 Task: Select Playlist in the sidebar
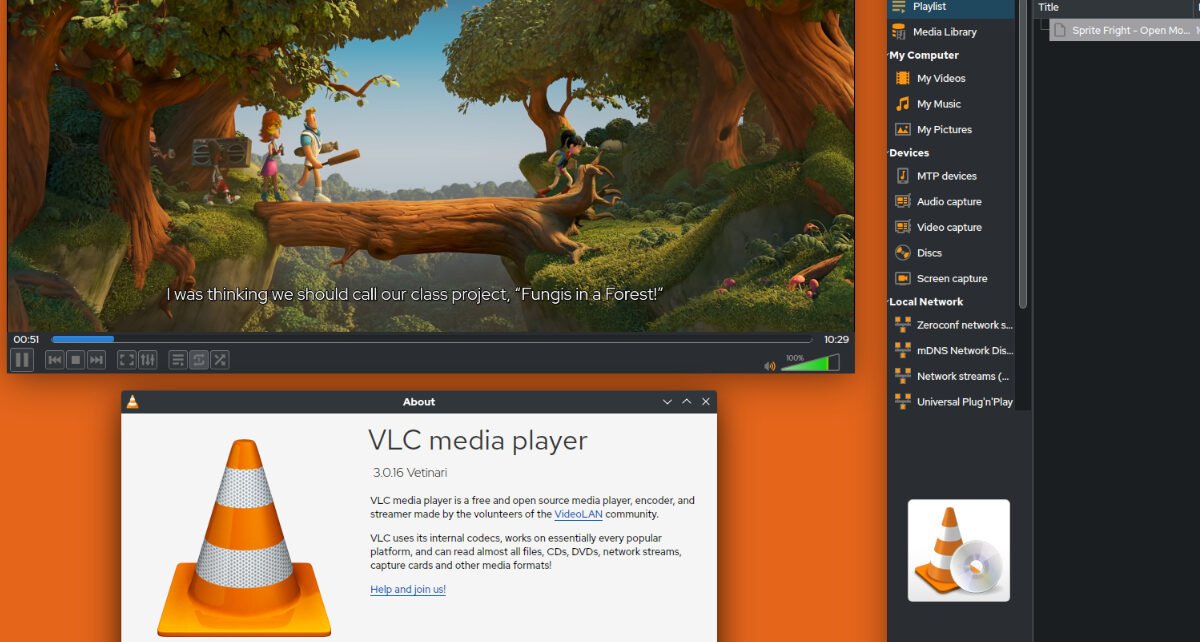(x=951, y=7)
